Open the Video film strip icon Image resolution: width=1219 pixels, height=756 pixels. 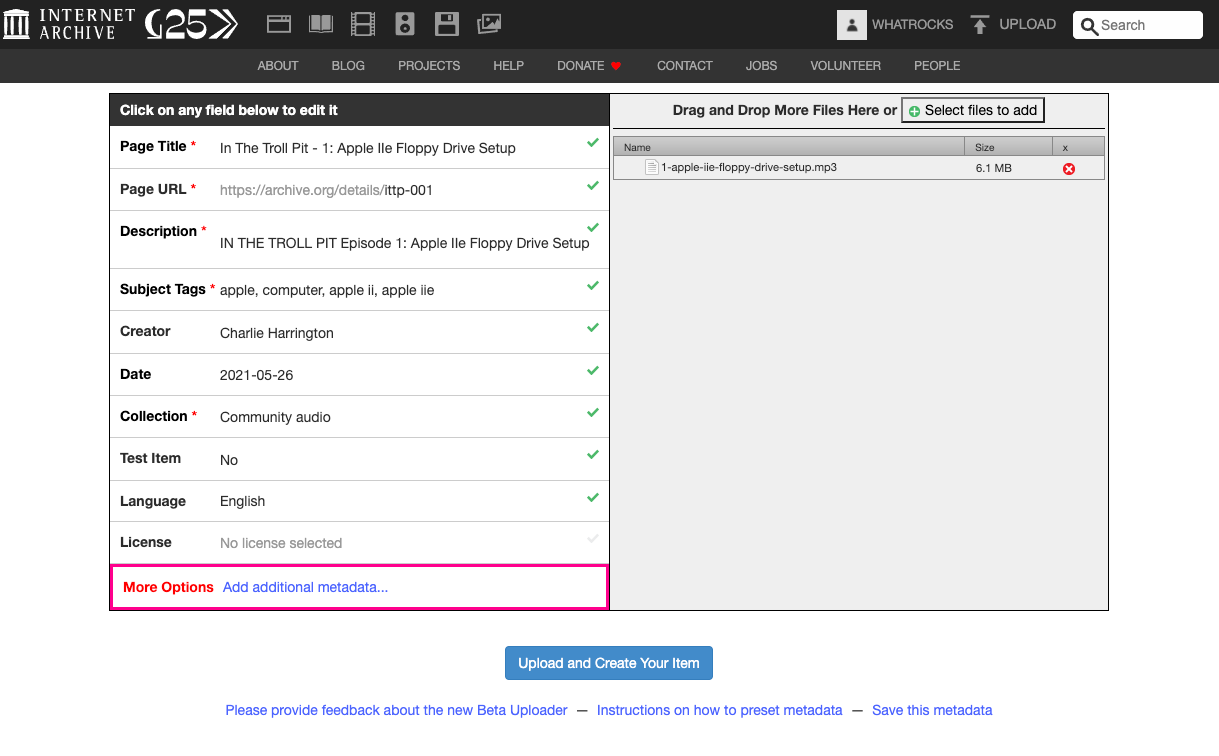[363, 24]
